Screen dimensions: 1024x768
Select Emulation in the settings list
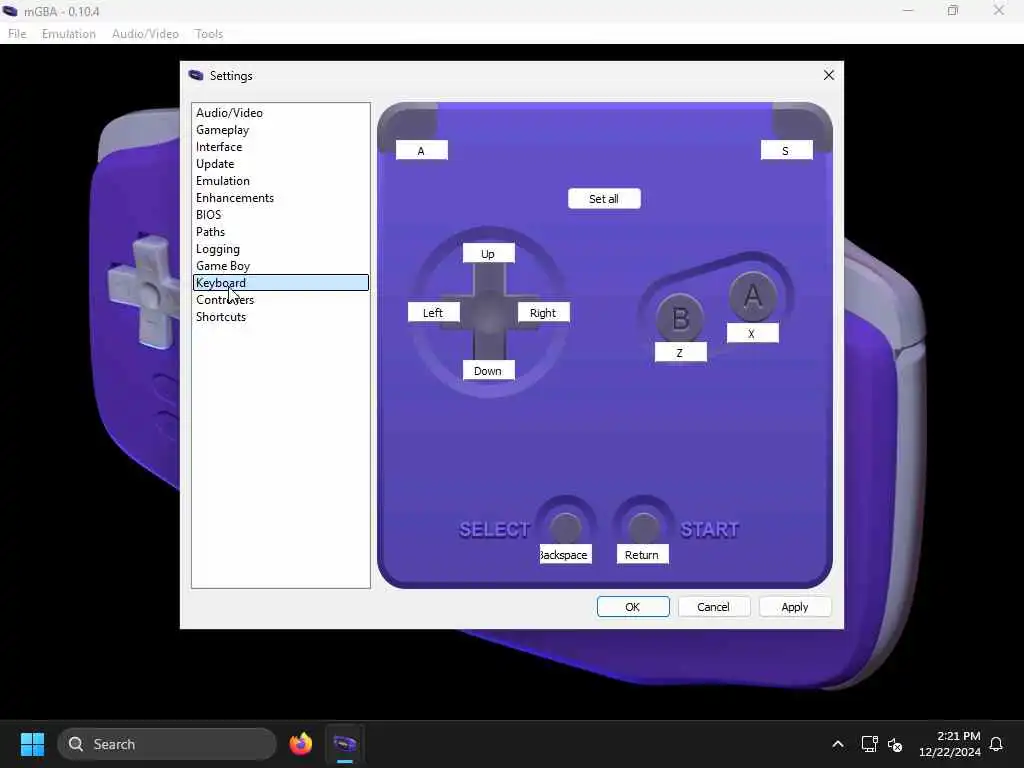point(281,181)
